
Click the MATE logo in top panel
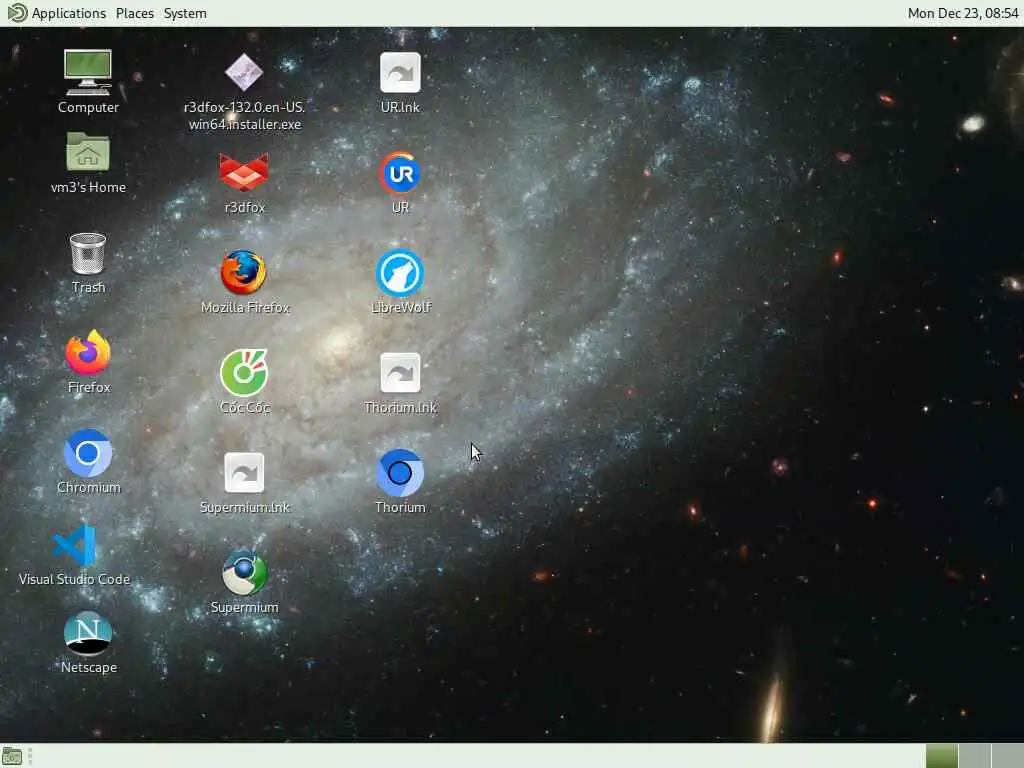coord(17,13)
